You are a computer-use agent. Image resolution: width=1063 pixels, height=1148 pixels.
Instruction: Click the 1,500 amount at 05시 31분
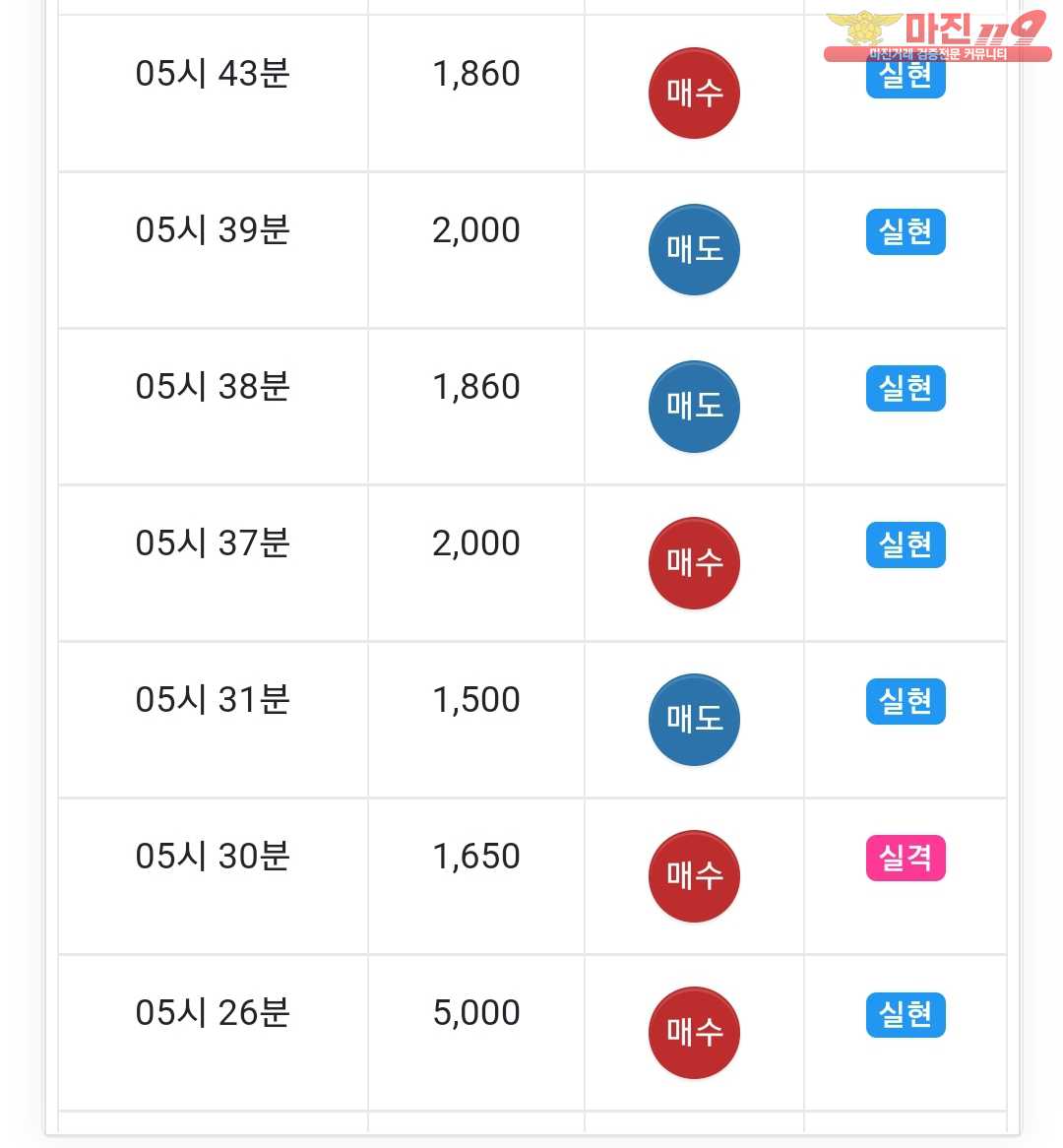point(476,699)
